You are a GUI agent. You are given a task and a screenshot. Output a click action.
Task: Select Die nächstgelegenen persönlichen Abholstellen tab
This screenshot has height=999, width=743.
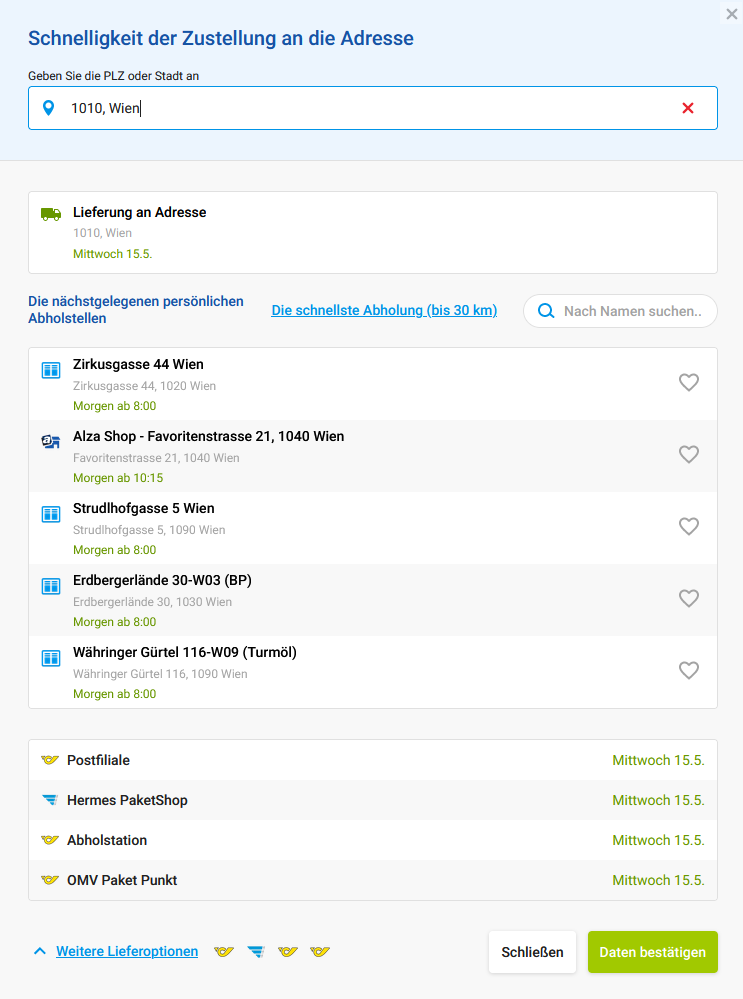click(x=136, y=310)
